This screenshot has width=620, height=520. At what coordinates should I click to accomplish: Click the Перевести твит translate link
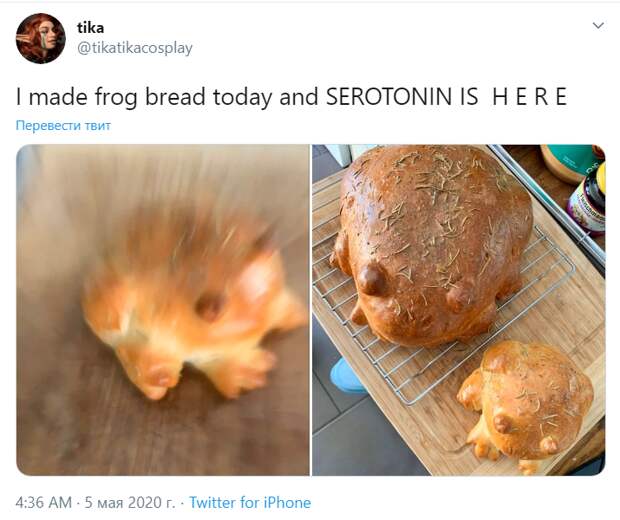coord(63,125)
